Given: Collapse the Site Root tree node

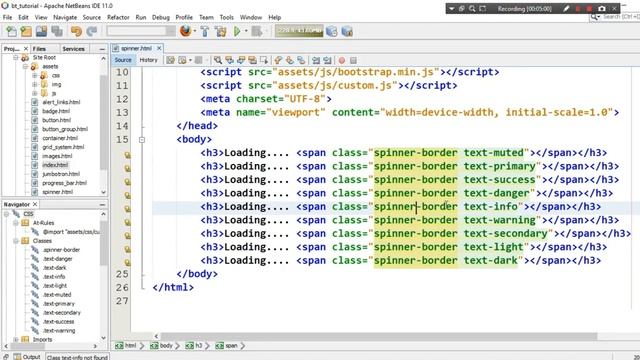Looking at the screenshot, I should (x=16, y=58).
